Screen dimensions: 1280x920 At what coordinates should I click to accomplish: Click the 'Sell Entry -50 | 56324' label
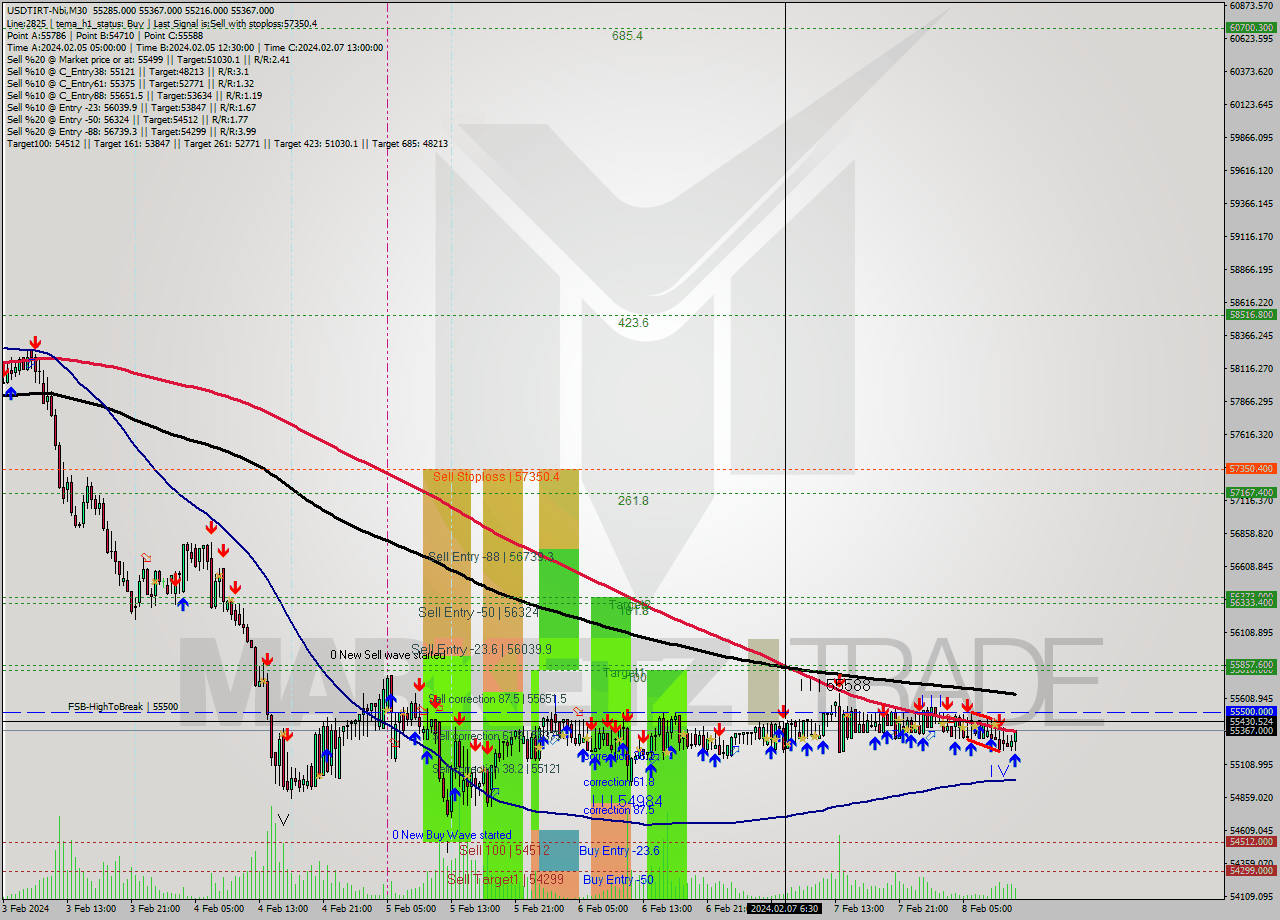(479, 612)
